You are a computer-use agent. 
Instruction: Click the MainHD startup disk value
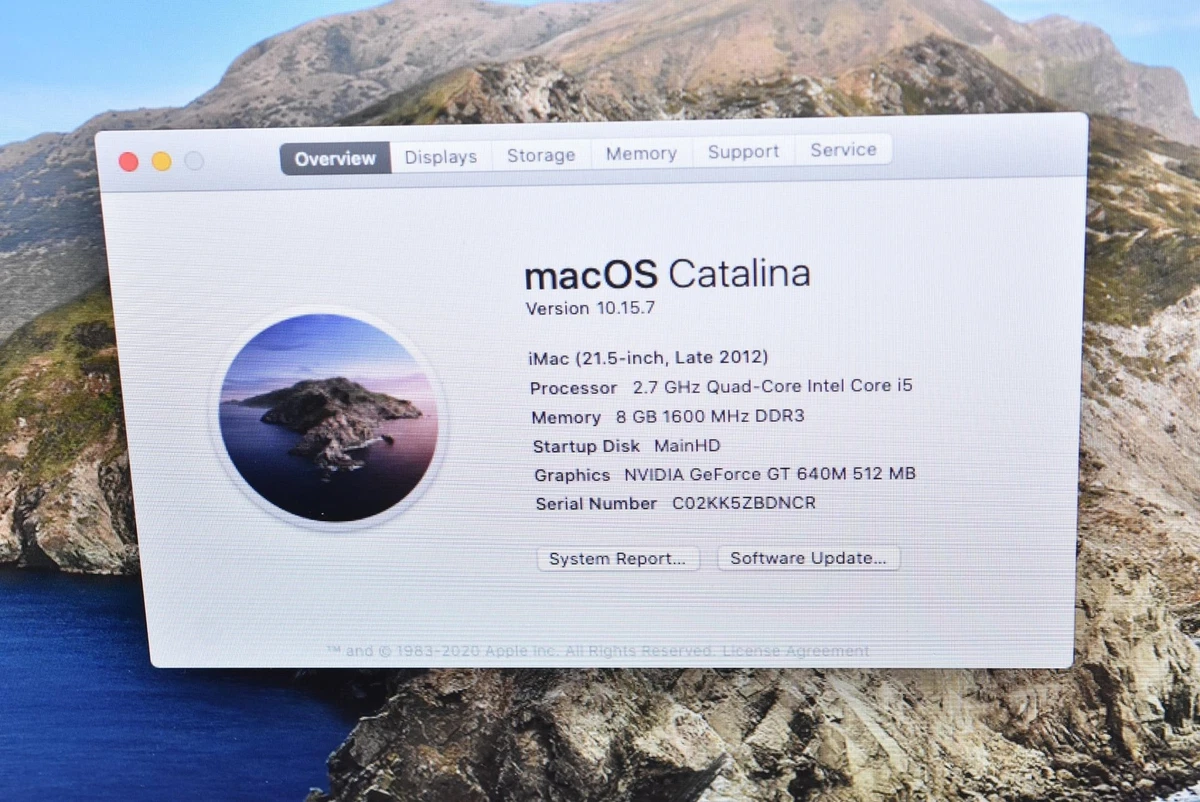[x=687, y=445]
